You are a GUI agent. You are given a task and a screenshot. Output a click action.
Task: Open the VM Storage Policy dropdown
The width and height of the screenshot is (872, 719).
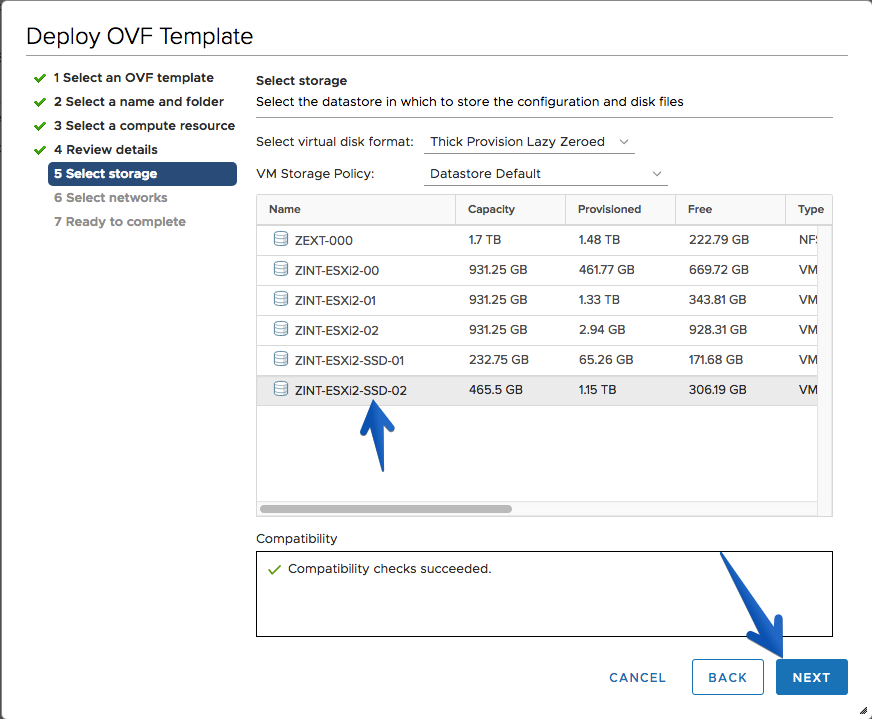pyautogui.click(x=546, y=174)
